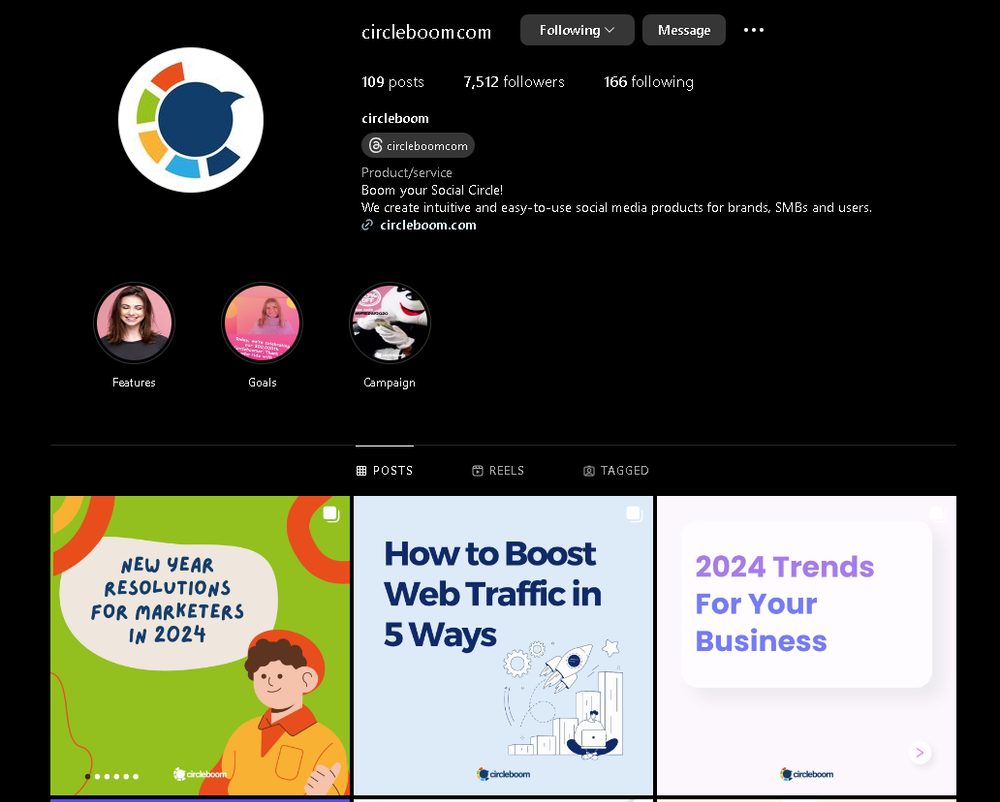Open the three-dots options menu

pos(753,30)
